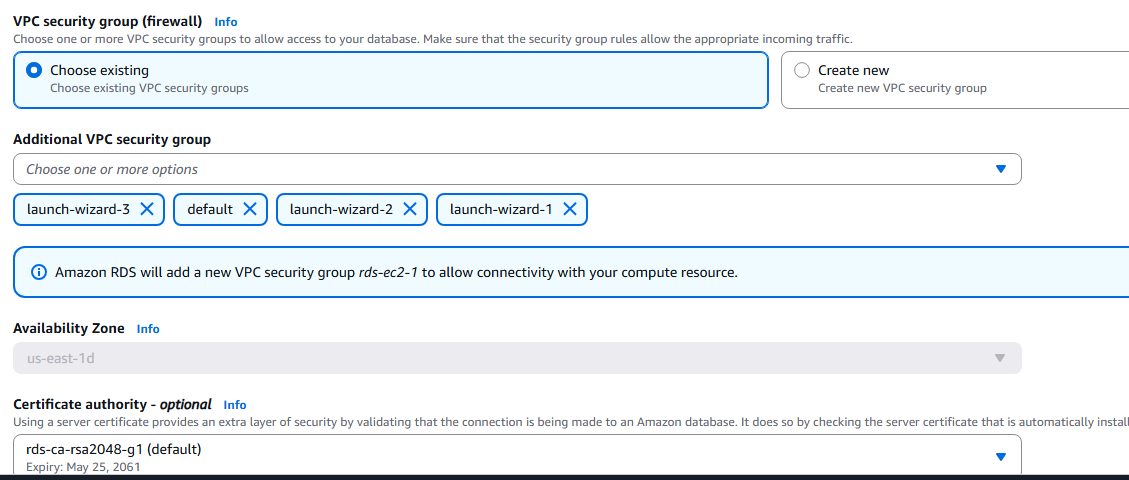Open Info link beside Certificate authority
This screenshot has height=480, width=1129.
[x=235, y=405]
